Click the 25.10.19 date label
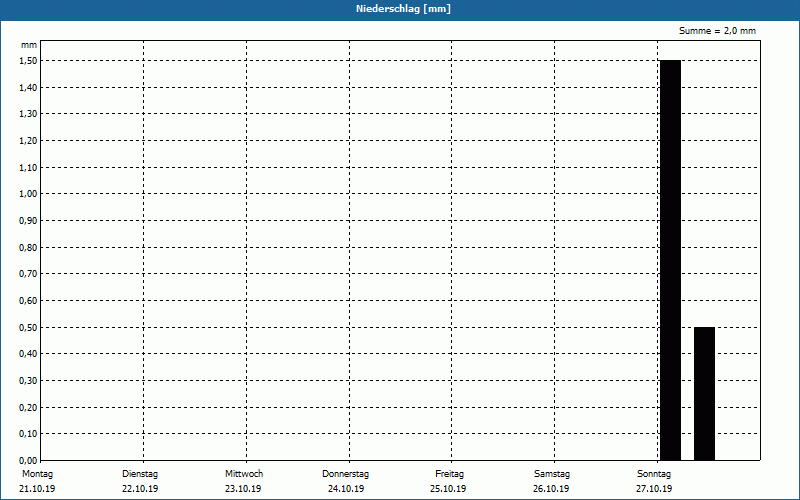 pos(448,489)
